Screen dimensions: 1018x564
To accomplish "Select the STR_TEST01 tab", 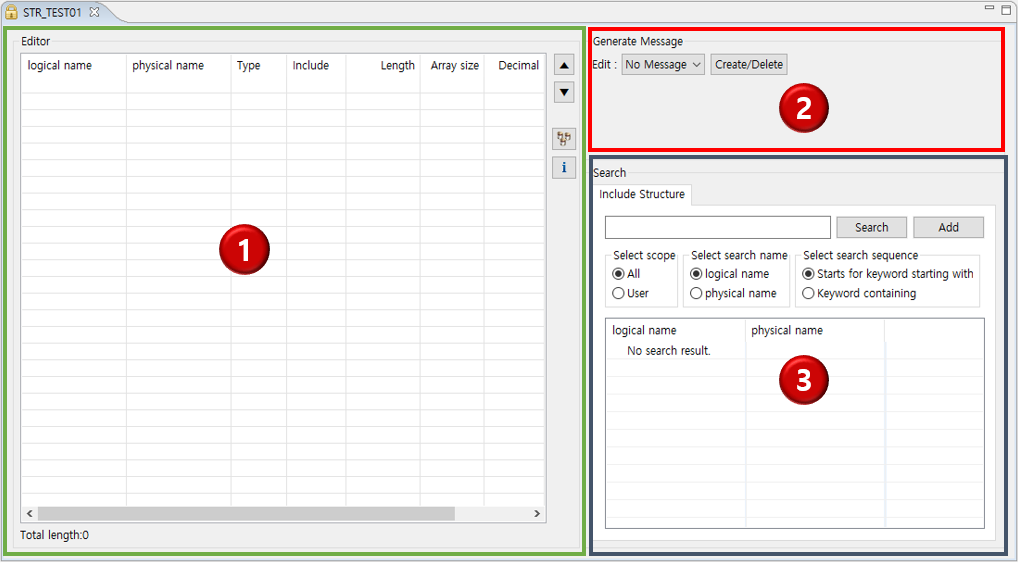I will pyautogui.click(x=52, y=12).
